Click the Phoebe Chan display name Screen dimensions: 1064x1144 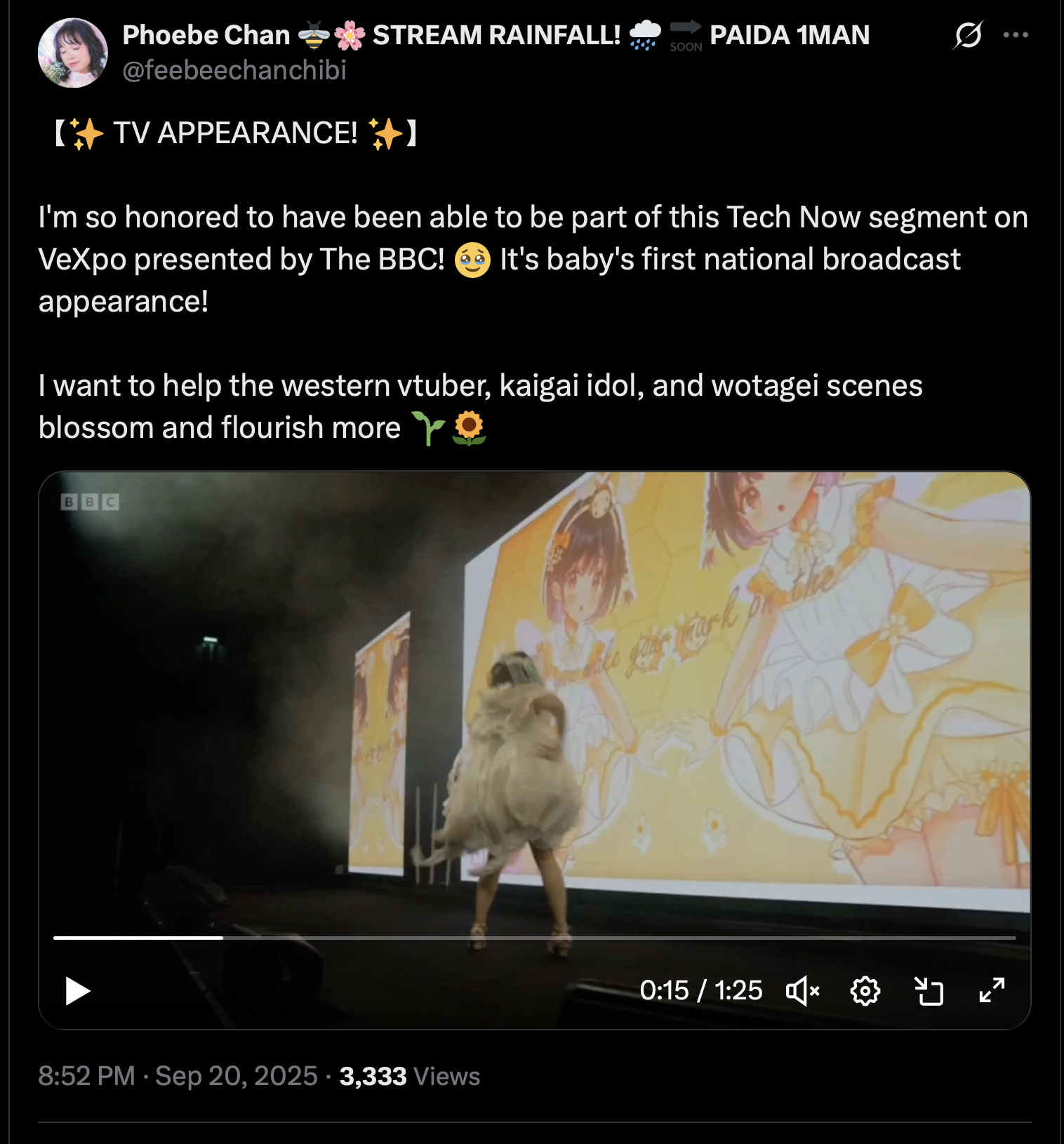point(206,35)
